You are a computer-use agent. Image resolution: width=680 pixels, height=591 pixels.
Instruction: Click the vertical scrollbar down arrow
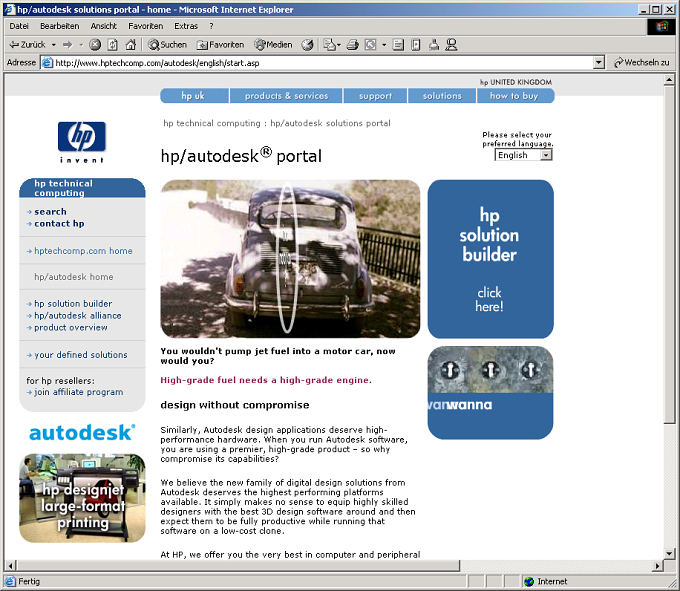(669, 553)
